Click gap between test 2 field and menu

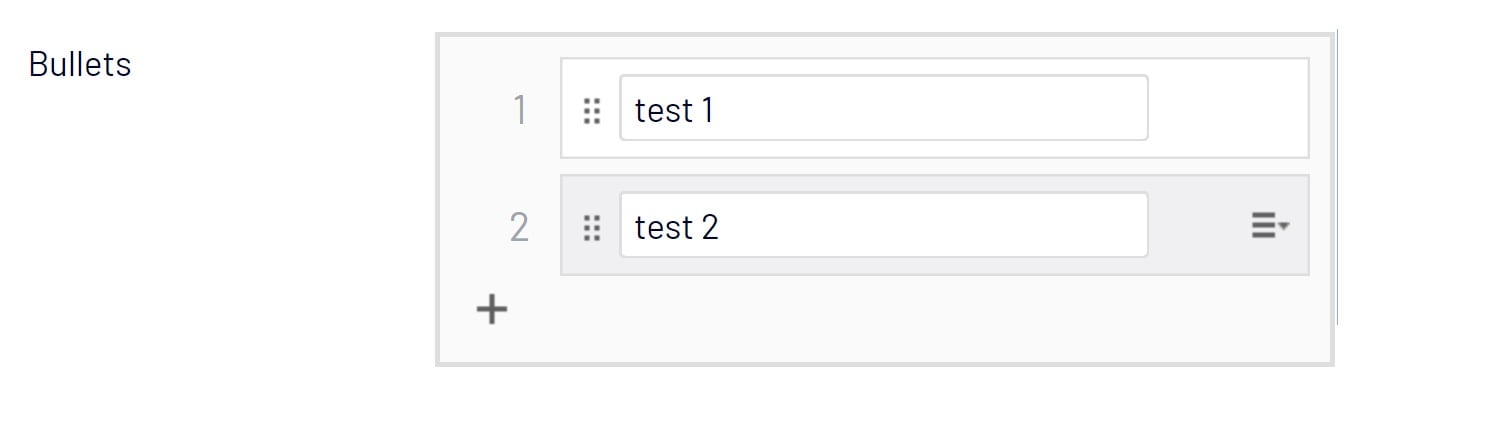coord(1196,226)
